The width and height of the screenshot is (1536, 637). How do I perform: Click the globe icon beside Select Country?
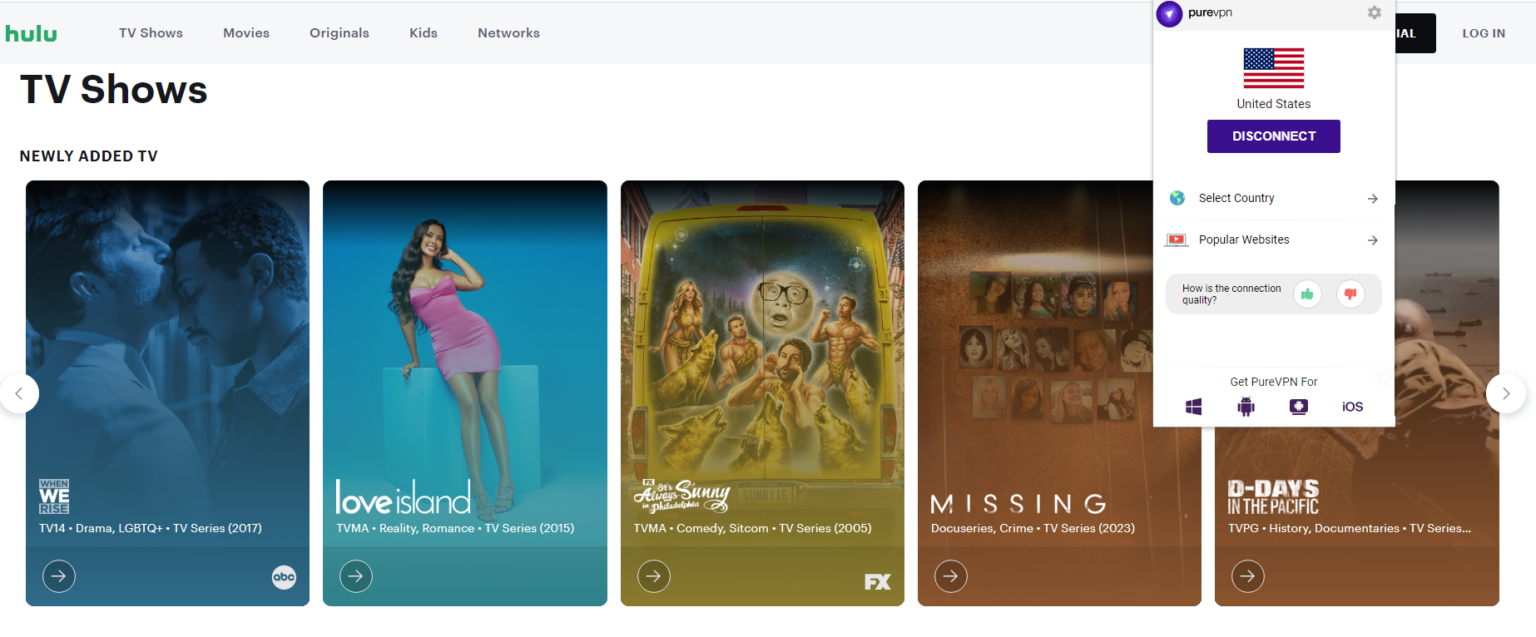(1177, 198)
